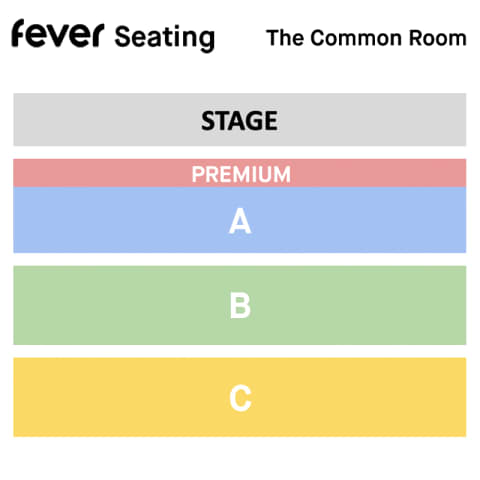Click The Common Room venue title

(366, 38)
